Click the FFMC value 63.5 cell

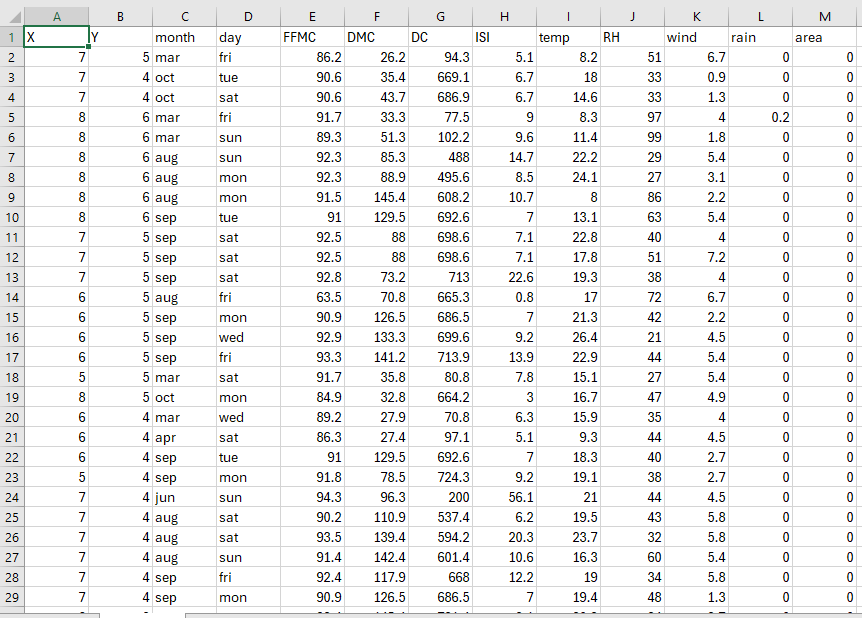[x=312, y=297]
